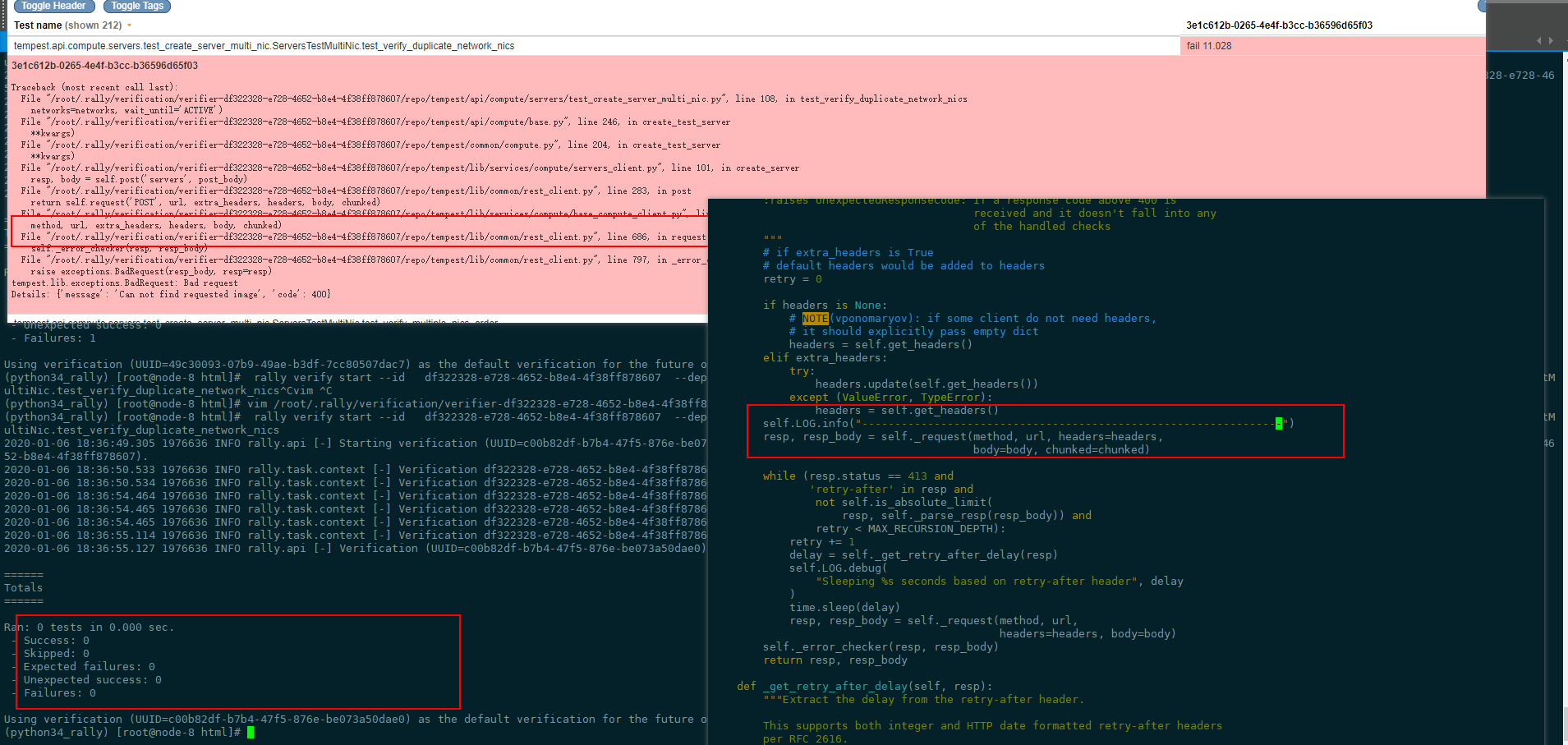
Task: Click the 'Totals' heading in terminal
Action: coord(23,587)
